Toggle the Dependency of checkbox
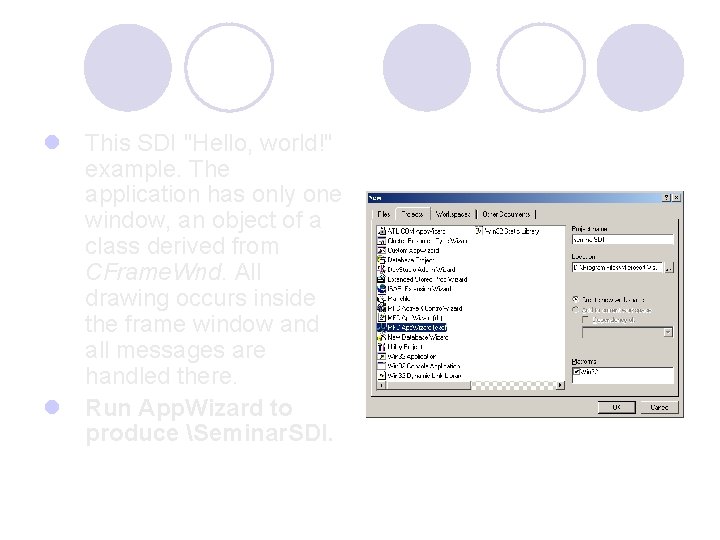The width and height of the screenshot is (720, 540). 585,320
